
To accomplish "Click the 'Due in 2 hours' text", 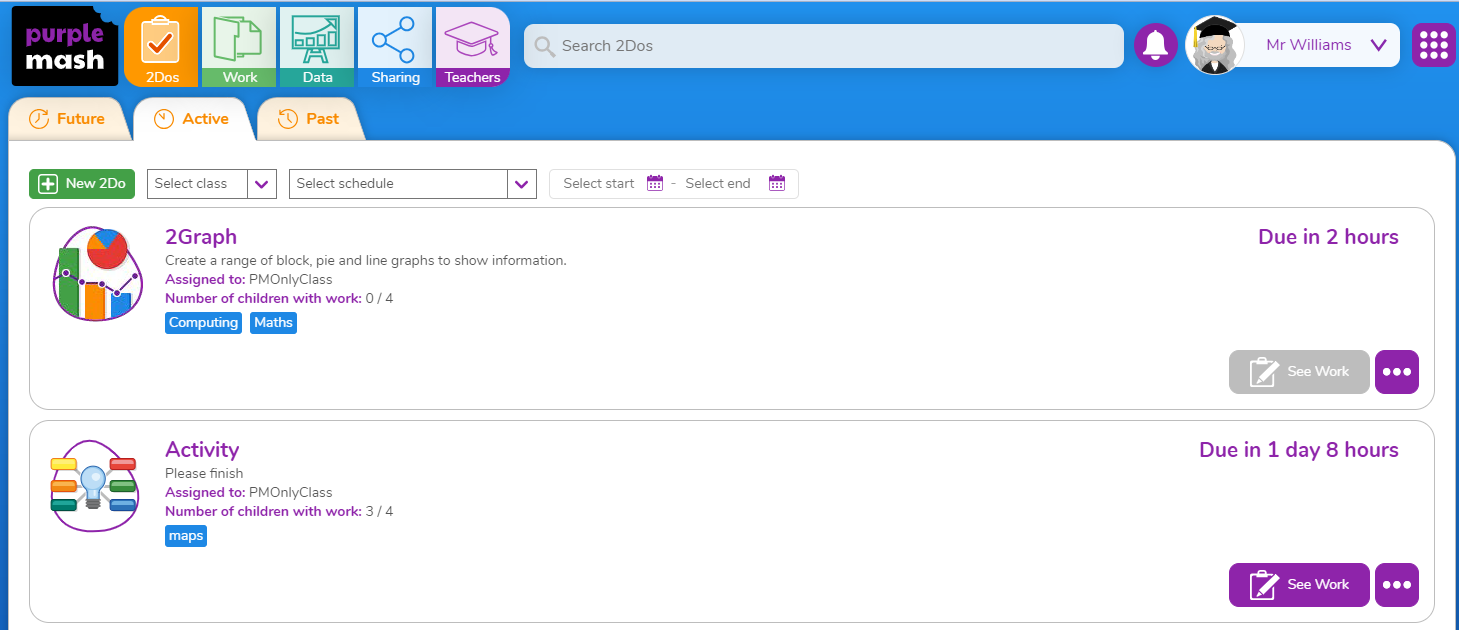I will (1328, 237).
